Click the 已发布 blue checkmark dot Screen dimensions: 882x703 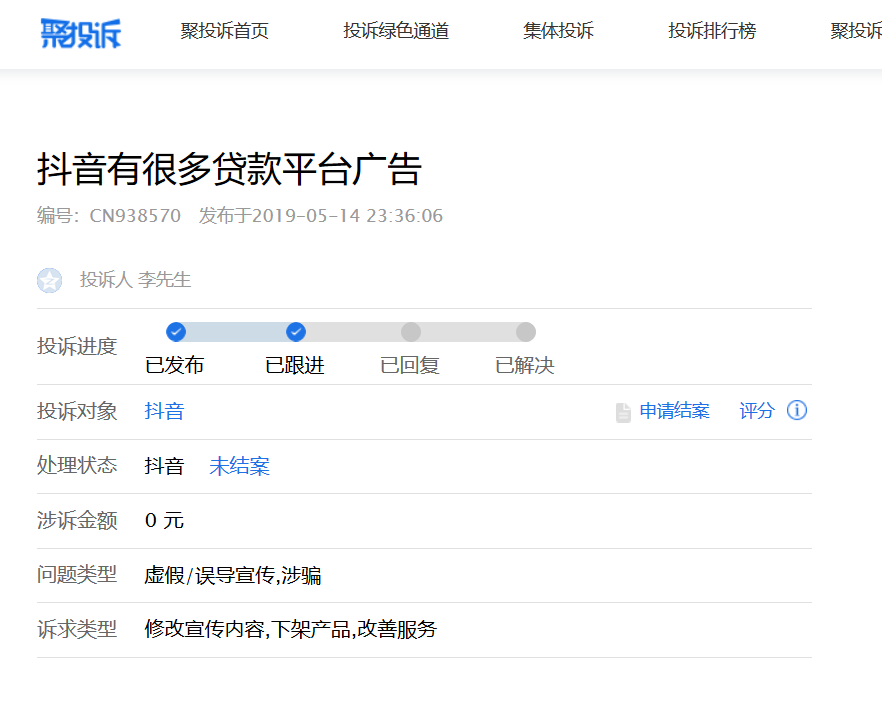pos(176,331)
